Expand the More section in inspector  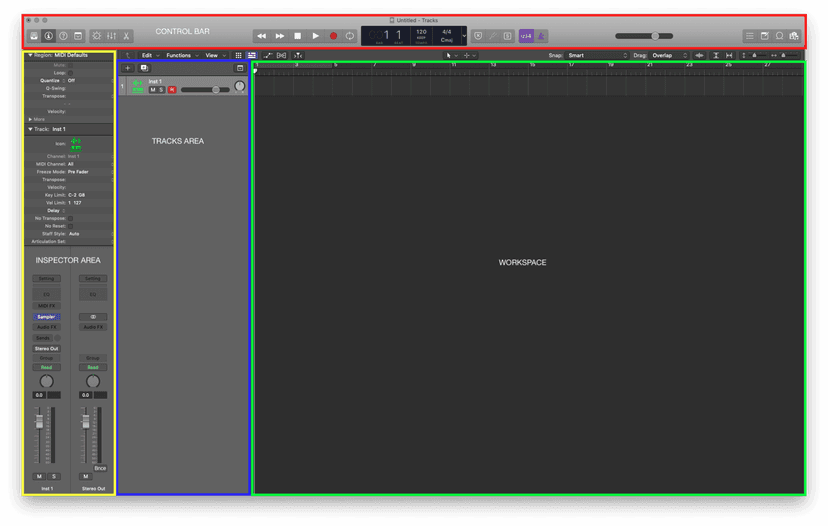30,119
